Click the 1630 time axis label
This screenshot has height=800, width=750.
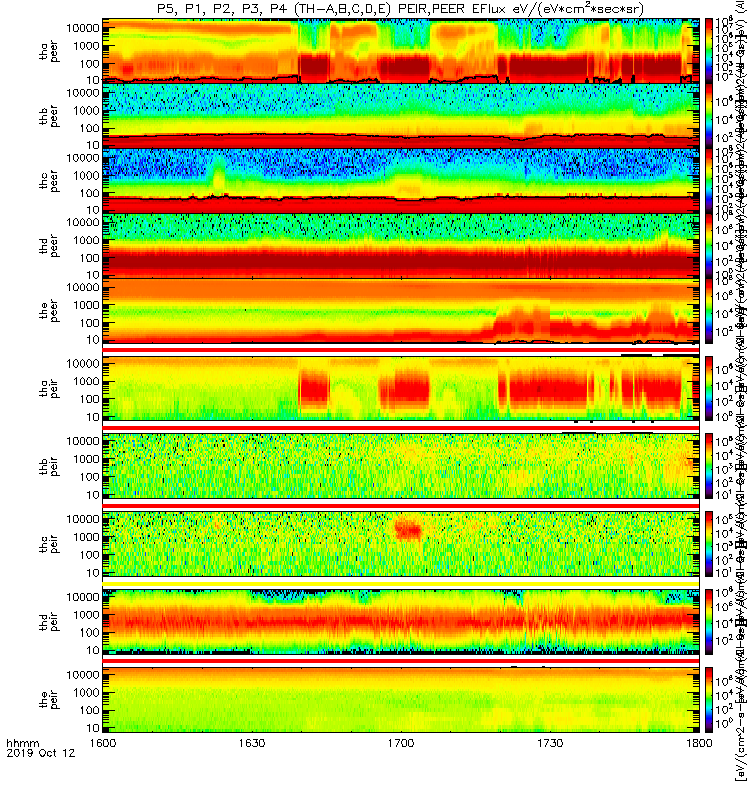tap(252, 743)
